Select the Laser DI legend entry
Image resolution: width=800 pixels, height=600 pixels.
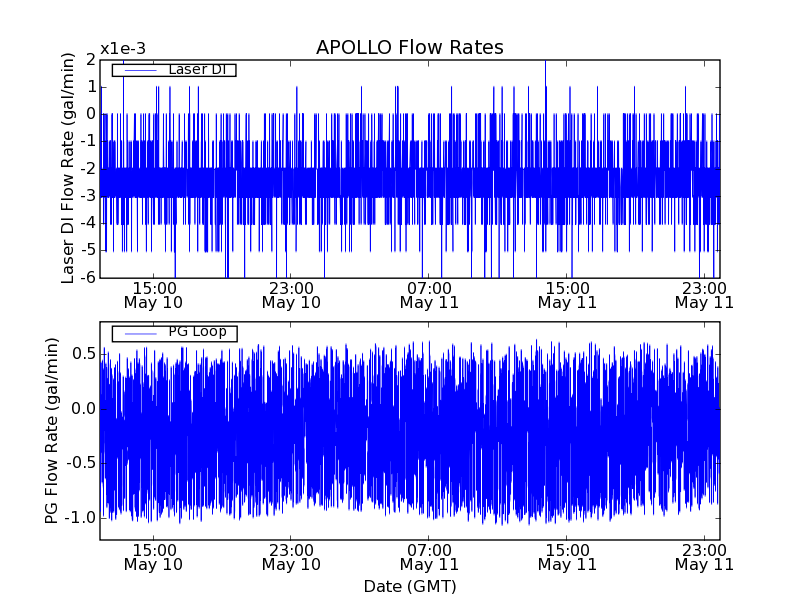pos(196,70)
